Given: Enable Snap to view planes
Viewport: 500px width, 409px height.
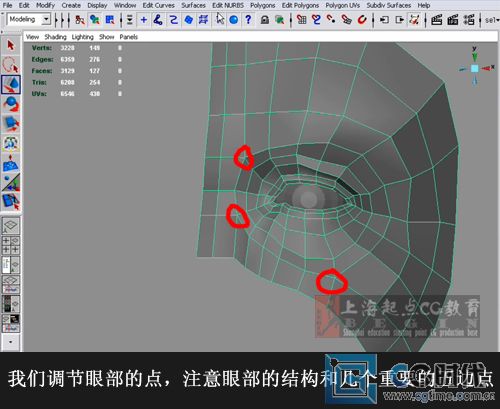Looking at the screenshot, I should [346, 20].
